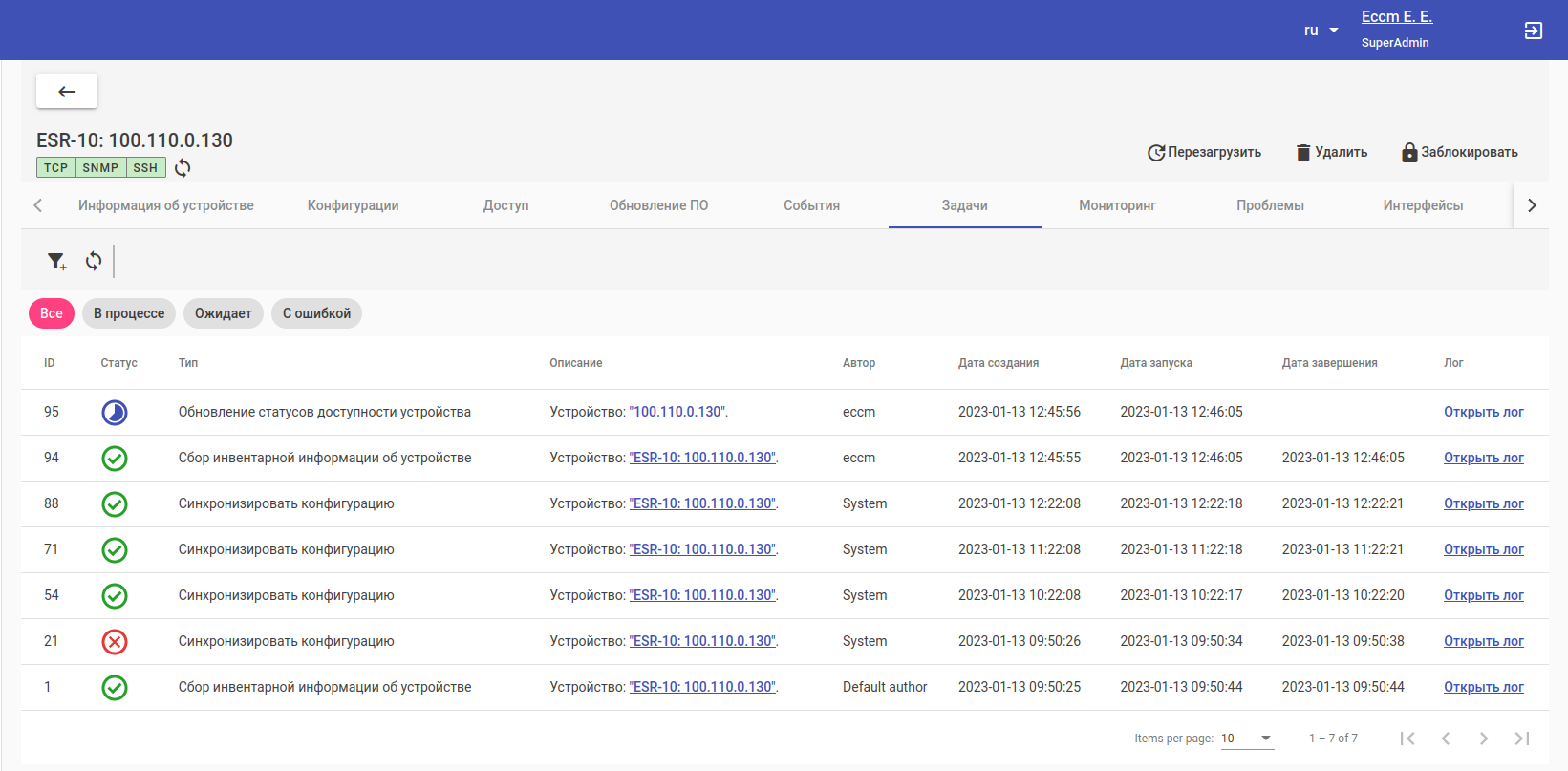1568x771 pixels.
Task: Refresh the tasks list using toolbar icon
Action: tap(94, 261)
